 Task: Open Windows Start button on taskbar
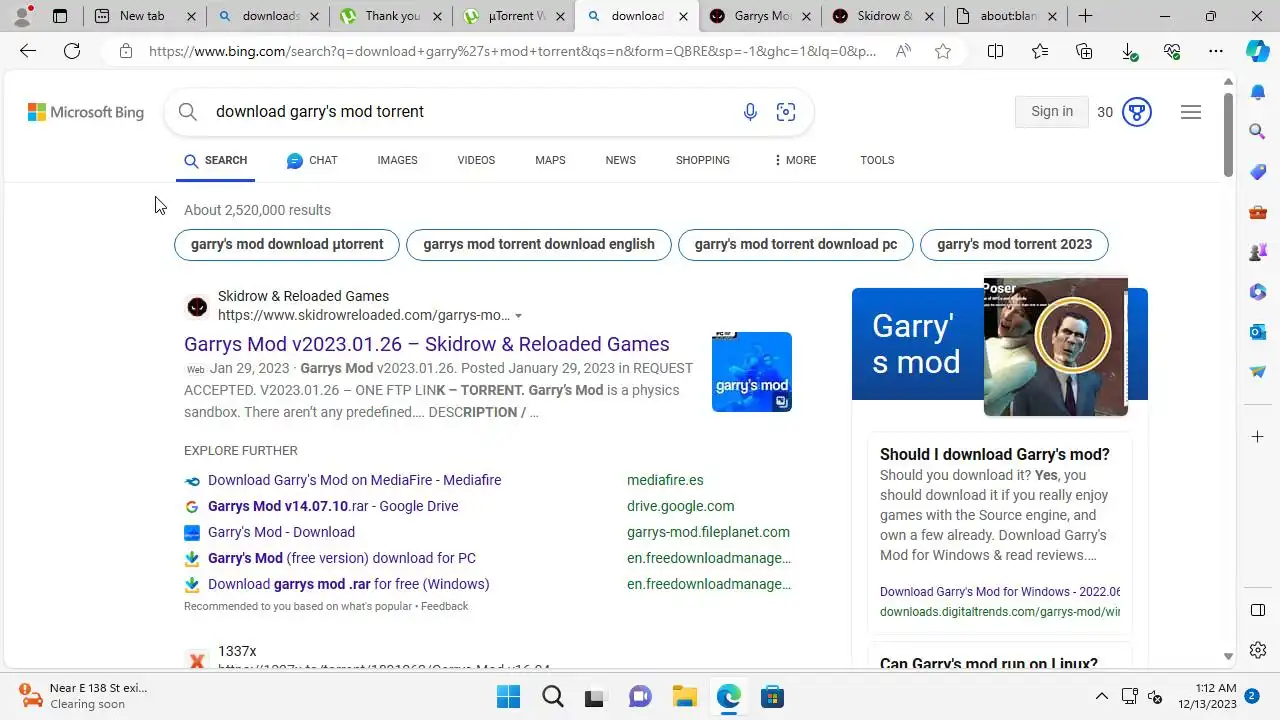[508, 696]
